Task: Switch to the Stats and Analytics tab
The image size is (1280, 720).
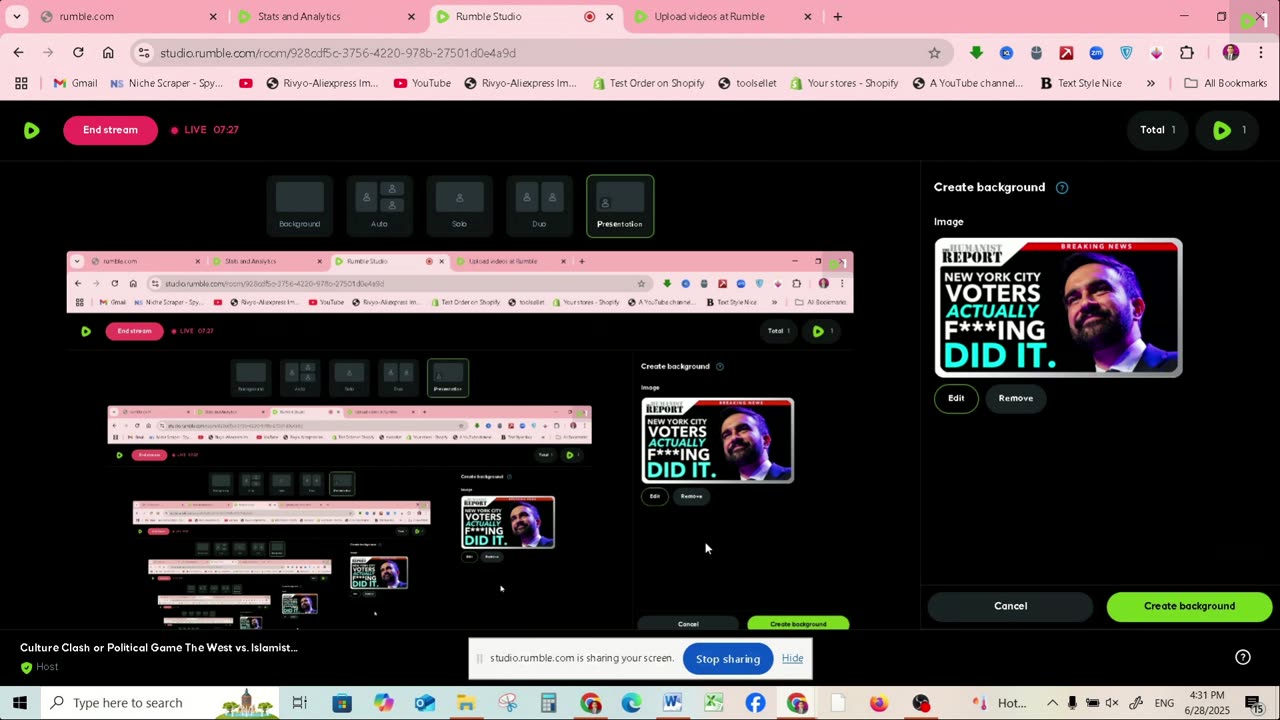Action: pos(324,16)
